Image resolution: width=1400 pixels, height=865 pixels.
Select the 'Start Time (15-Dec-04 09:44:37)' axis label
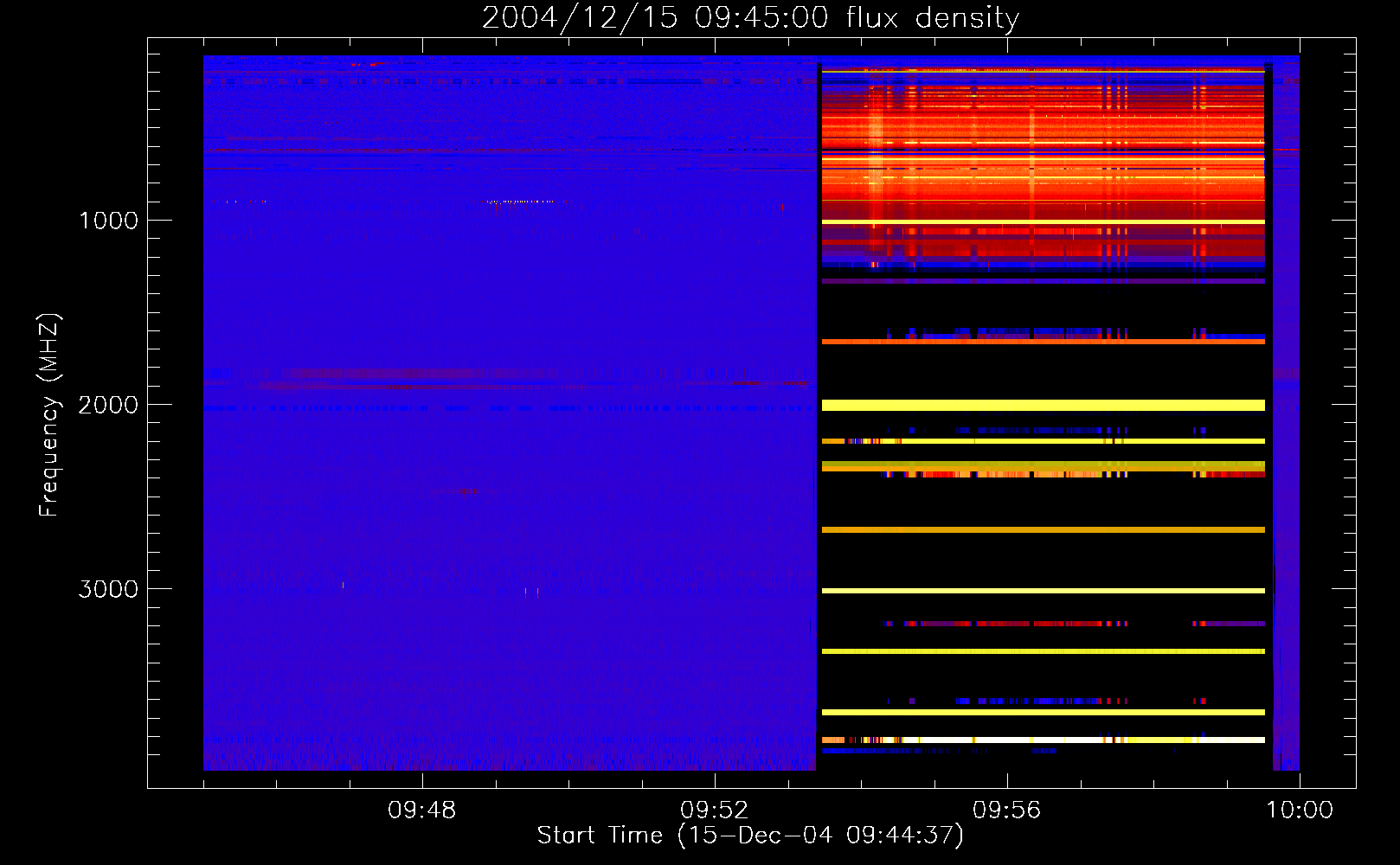(x=750, y=836)
